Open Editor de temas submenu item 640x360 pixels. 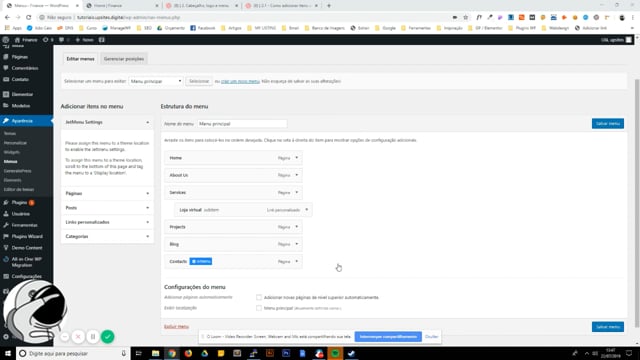tap(19, 189)
